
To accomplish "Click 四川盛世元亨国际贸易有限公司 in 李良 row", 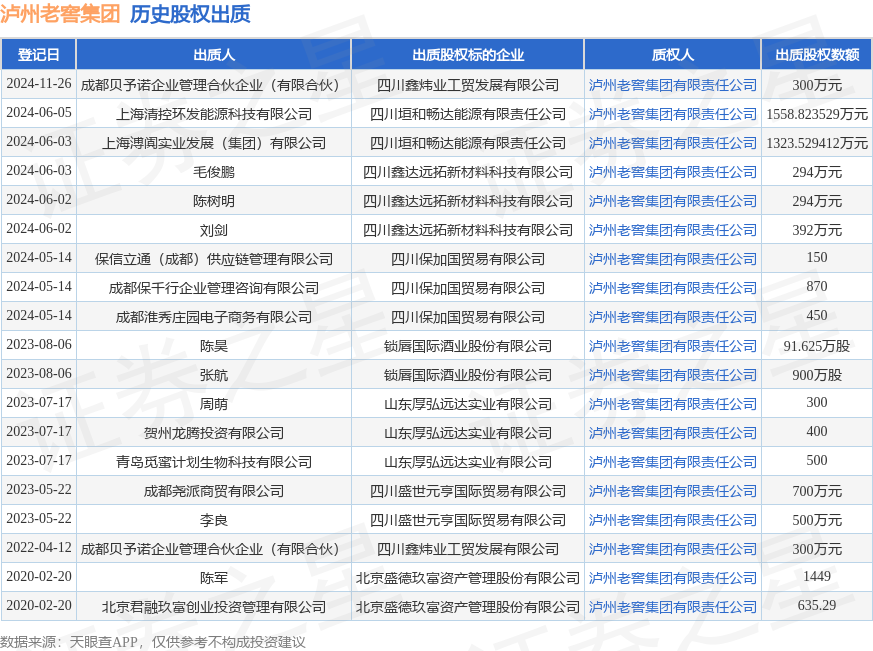I will 468,520.
